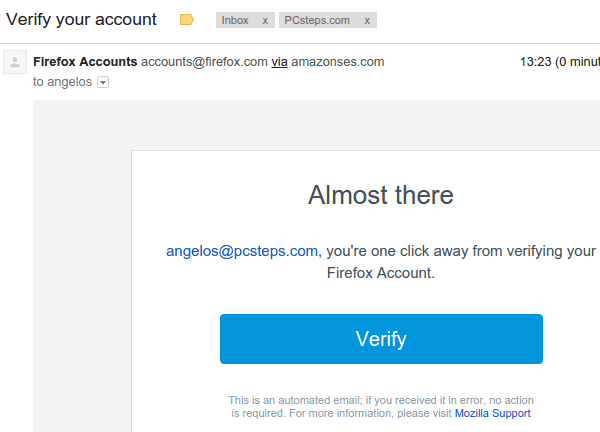Remove the PCsteps.com label with its x
600x432 pixels.
(367, 20)
